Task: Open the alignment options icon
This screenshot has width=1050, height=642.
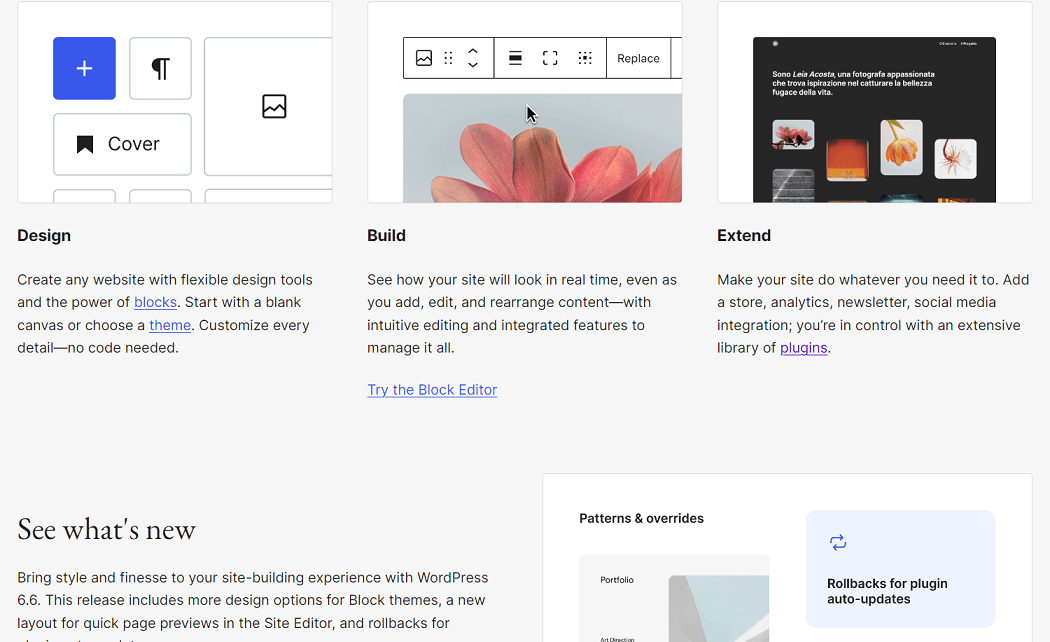Action: point(514,58)
